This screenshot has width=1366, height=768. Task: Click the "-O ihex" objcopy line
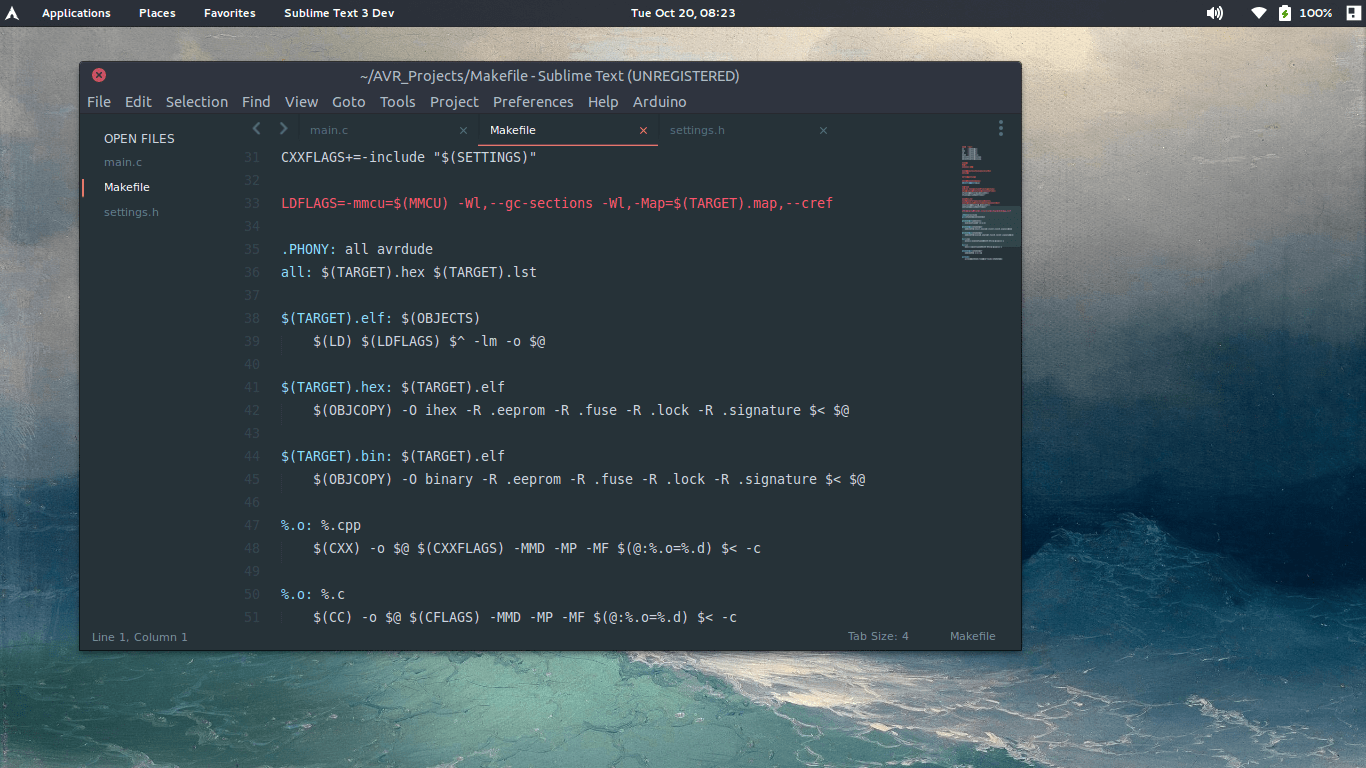tap(581, 410)
